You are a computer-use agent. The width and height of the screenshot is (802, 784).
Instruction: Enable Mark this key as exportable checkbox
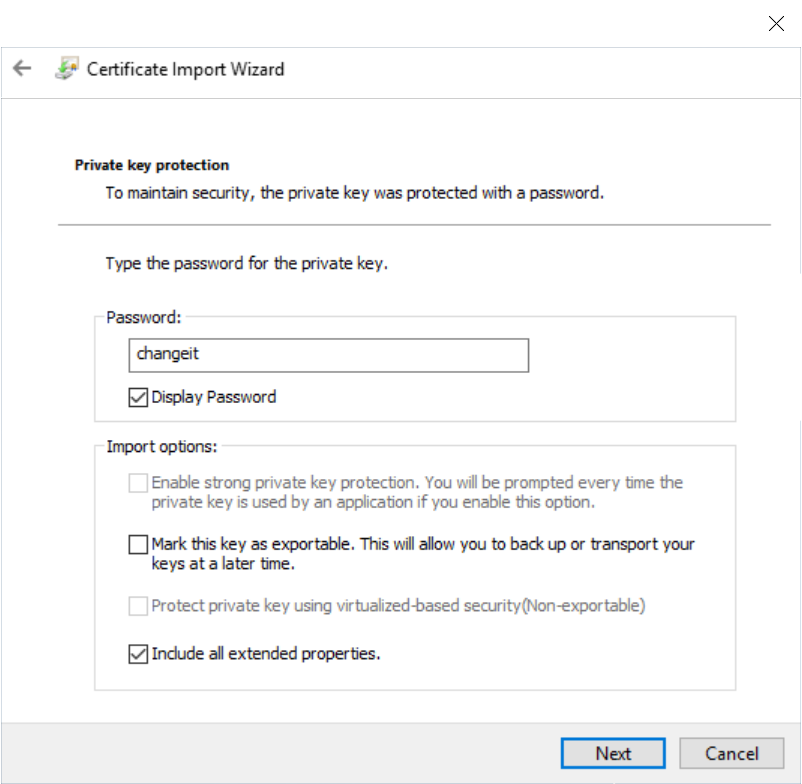click(x=138, y=545)
